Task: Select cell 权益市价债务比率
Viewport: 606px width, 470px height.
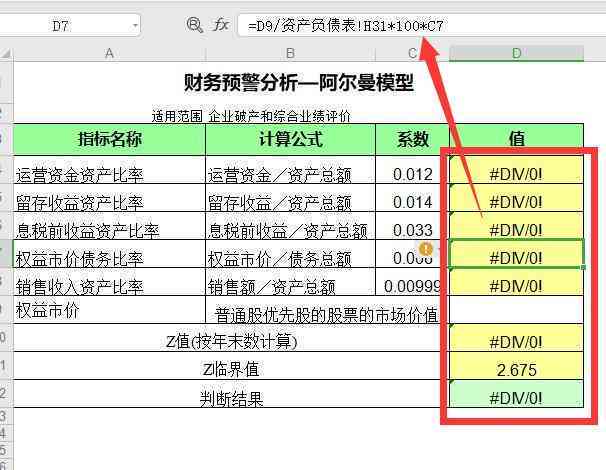Action: point(109,254)
